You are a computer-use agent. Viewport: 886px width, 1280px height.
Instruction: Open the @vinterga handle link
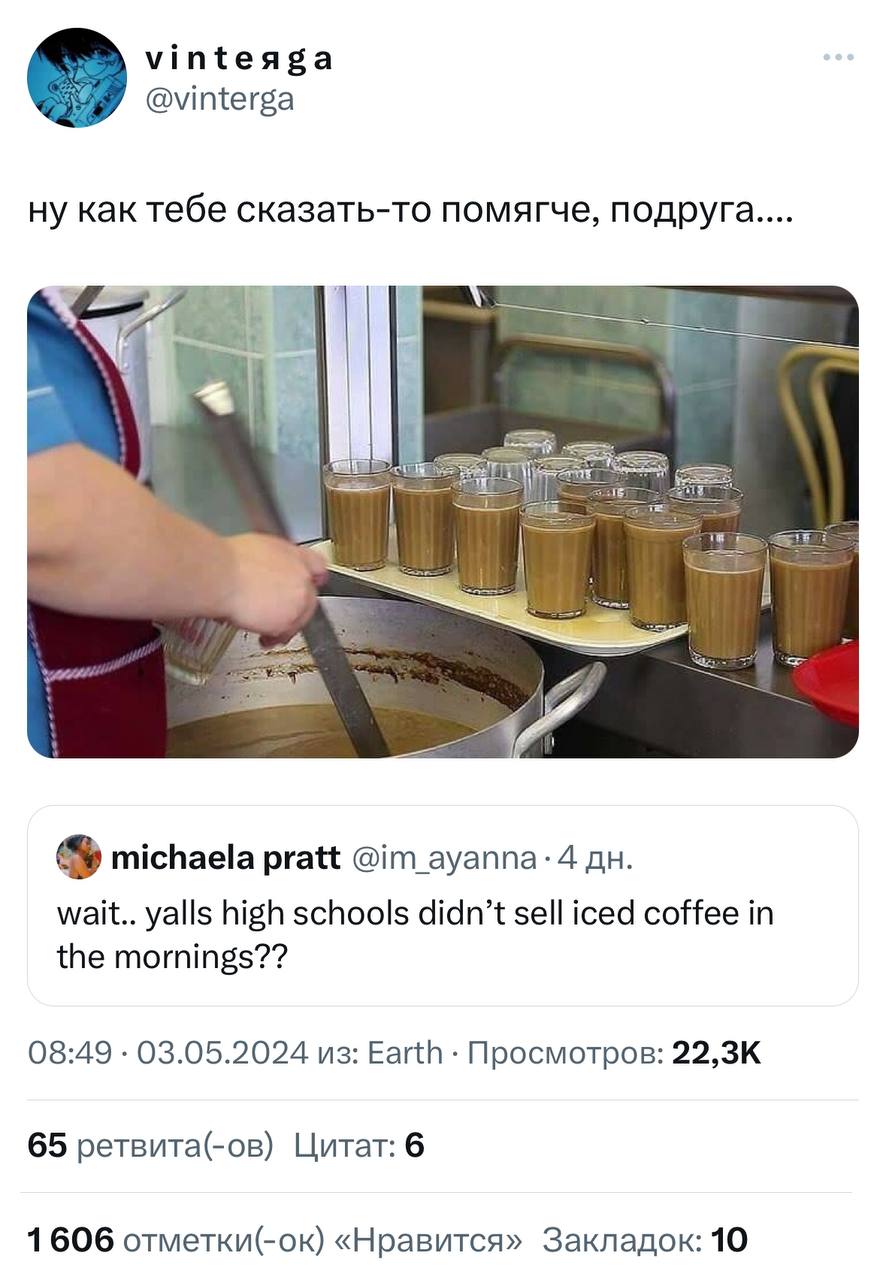pos(220,100)
